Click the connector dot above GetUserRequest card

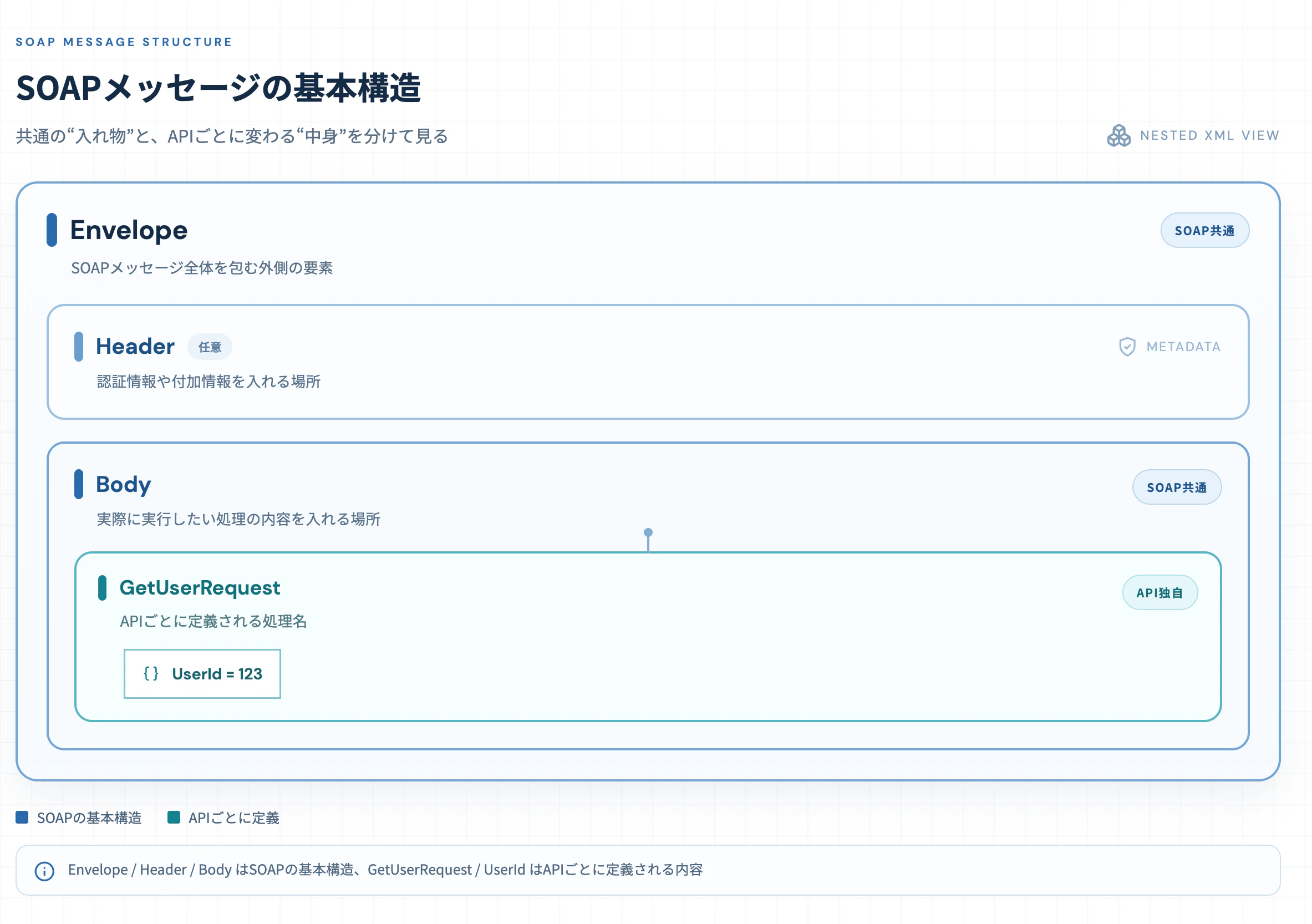[648, 532]
